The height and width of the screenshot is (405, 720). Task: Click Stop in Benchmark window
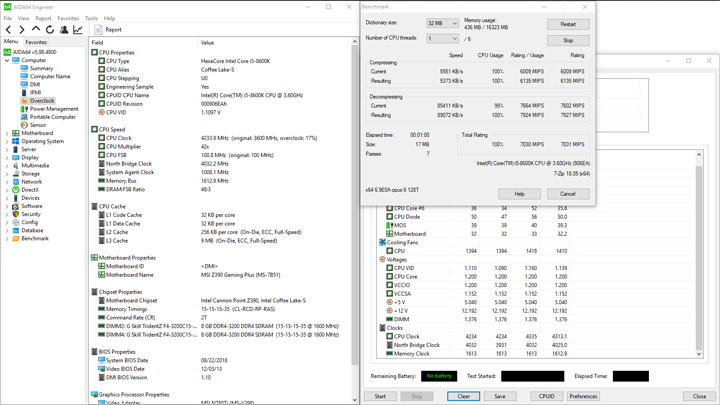(x=568, y=40)
